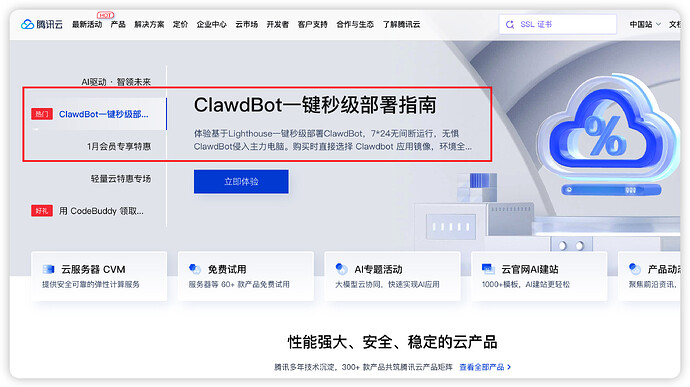Open the AI专题活动 card

392,276
